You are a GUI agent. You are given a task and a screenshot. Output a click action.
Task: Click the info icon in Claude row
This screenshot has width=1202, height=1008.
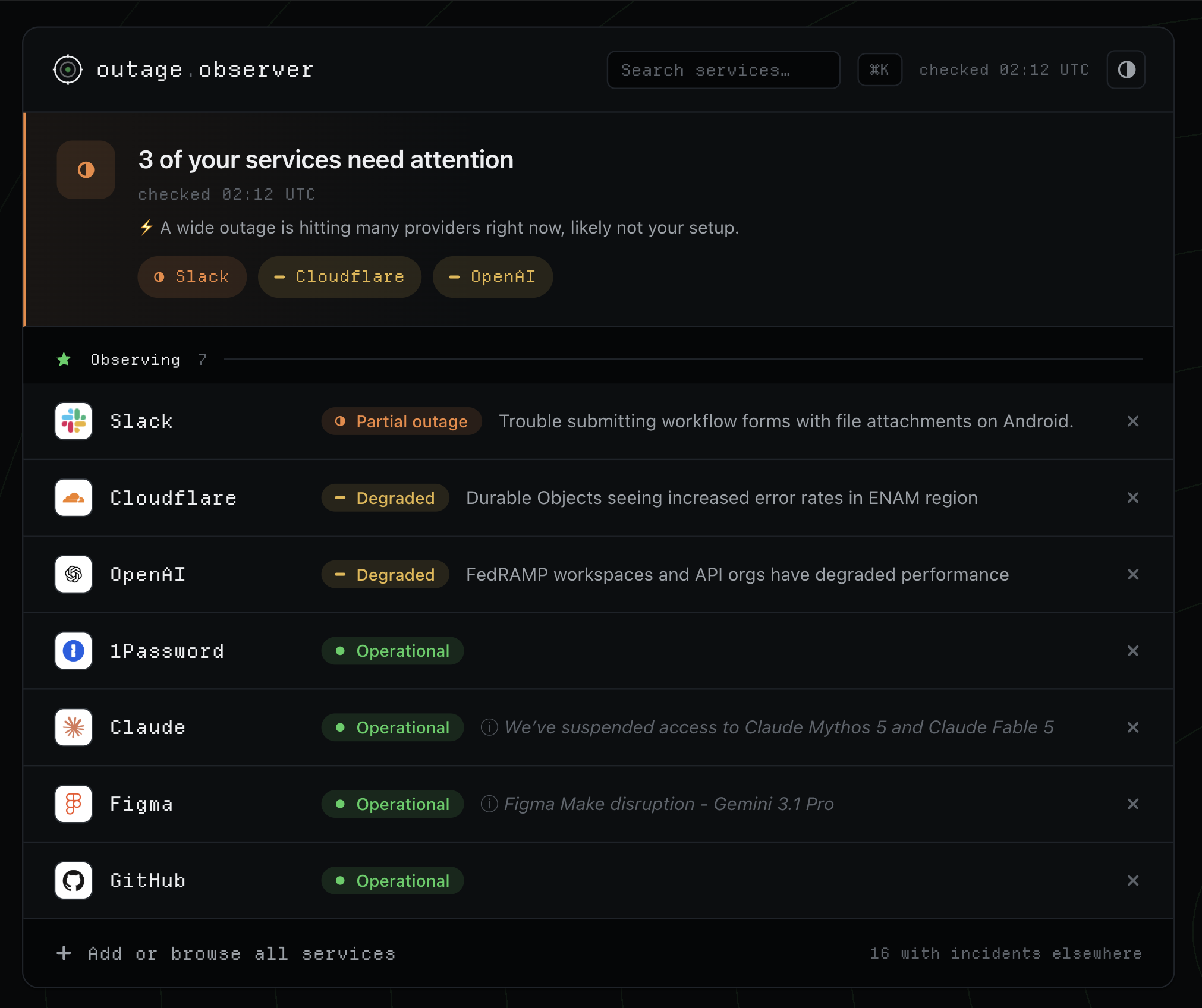(x=489, y=727)
